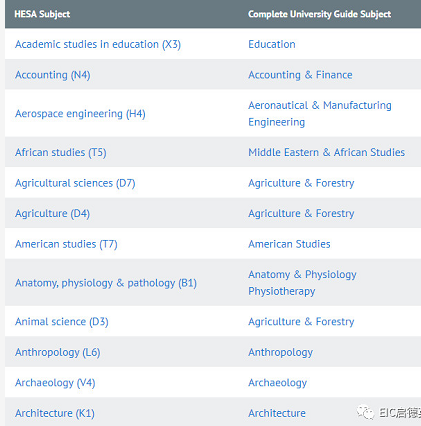Image resolution: width=421 pixels, height=426 pixels.
Task: Open Architecture (K1) link
Action: [55, 413]
